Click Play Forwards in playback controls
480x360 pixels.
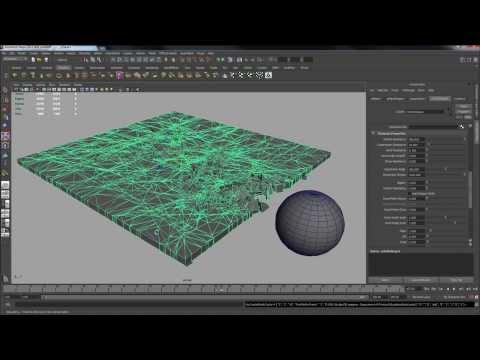pyautogui.click(x=454, y=289)
